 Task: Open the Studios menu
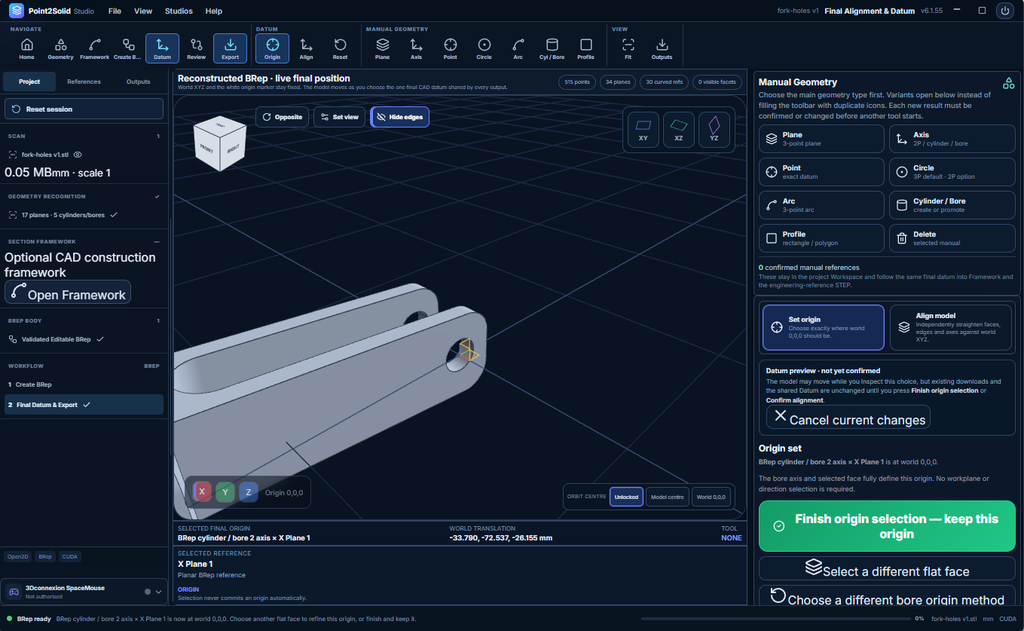178,11
